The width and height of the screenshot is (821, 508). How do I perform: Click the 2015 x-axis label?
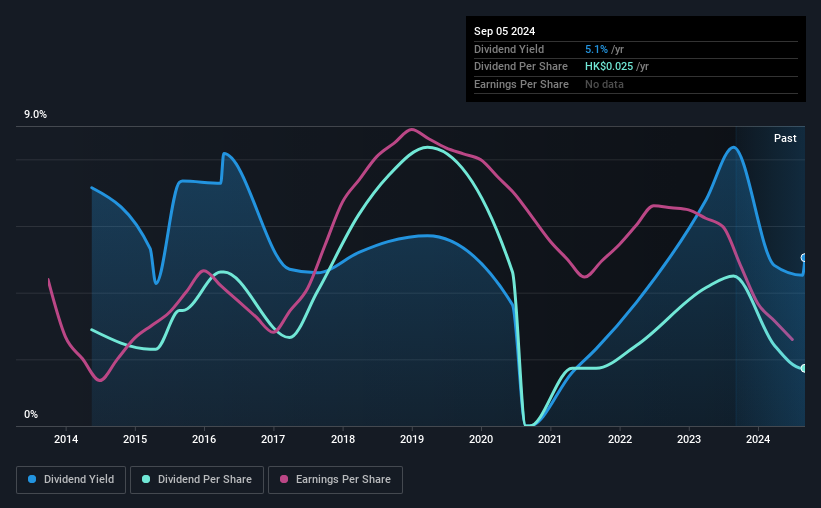tap(135, 439)
